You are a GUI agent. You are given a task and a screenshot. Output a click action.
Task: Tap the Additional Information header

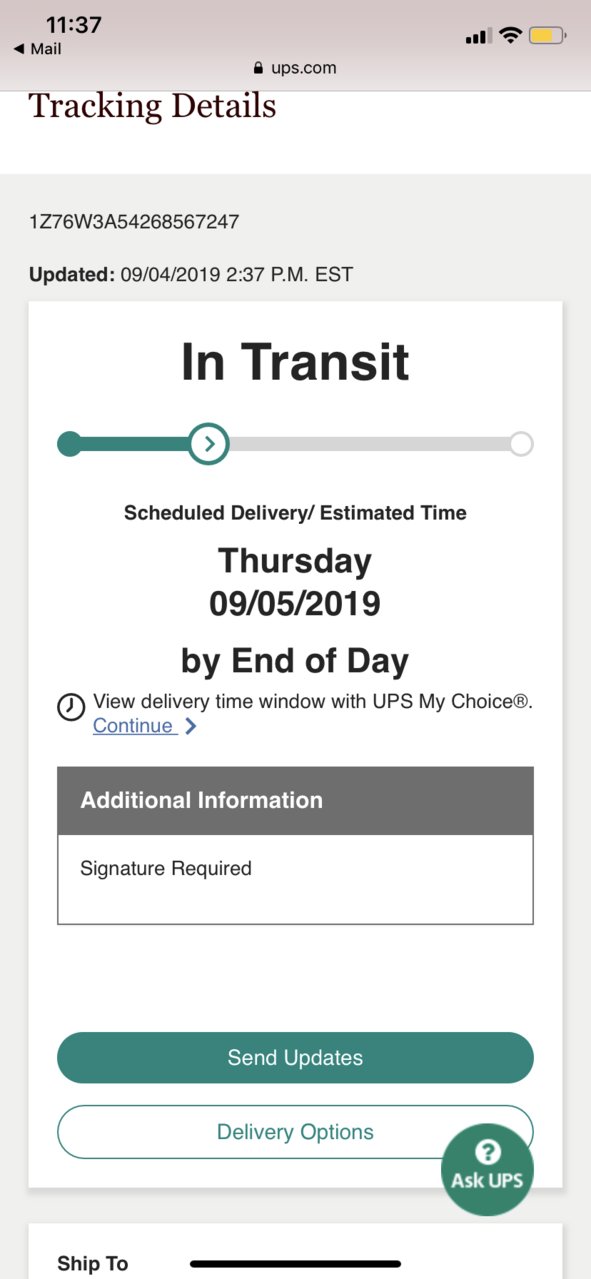[x=295, y=801]
